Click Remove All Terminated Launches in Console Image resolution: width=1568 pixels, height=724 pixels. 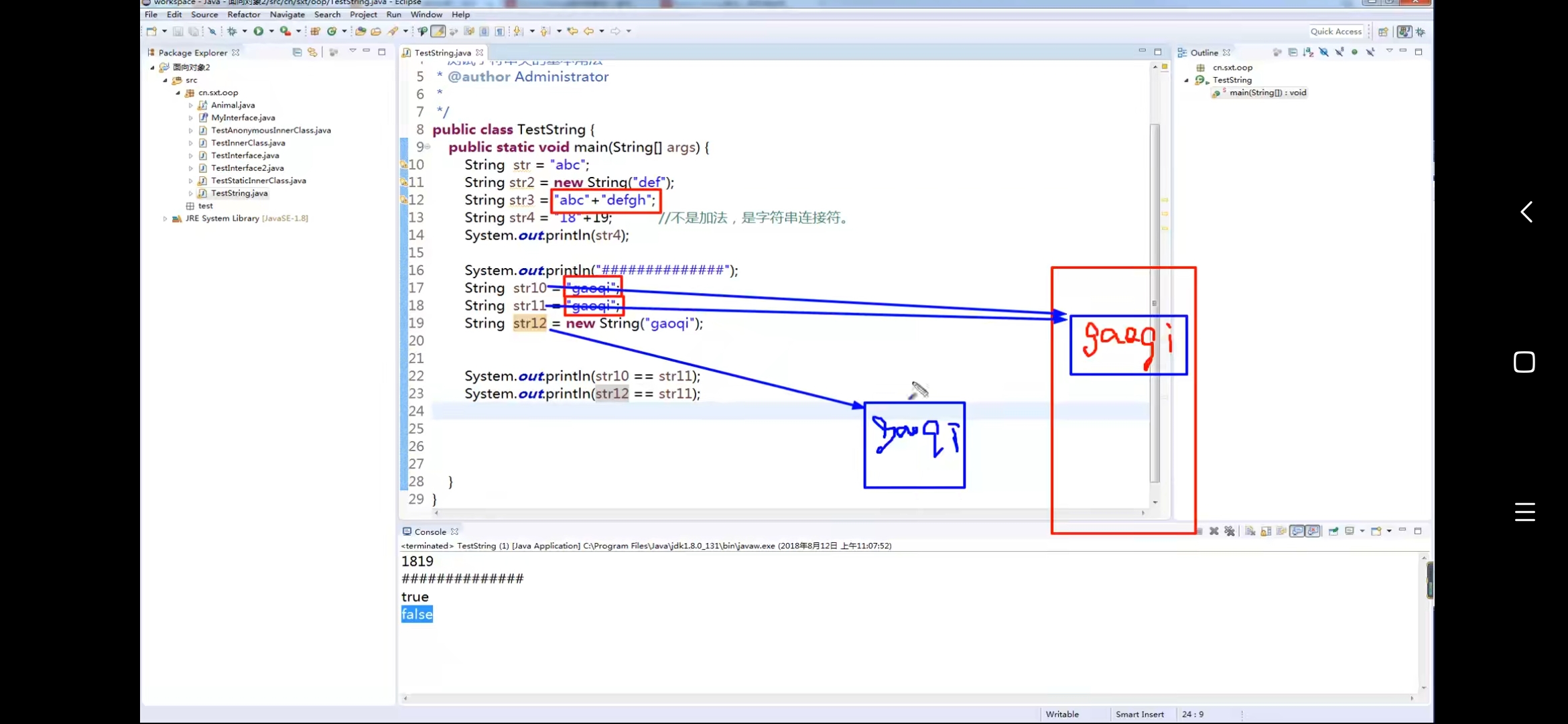point(1229,531)
